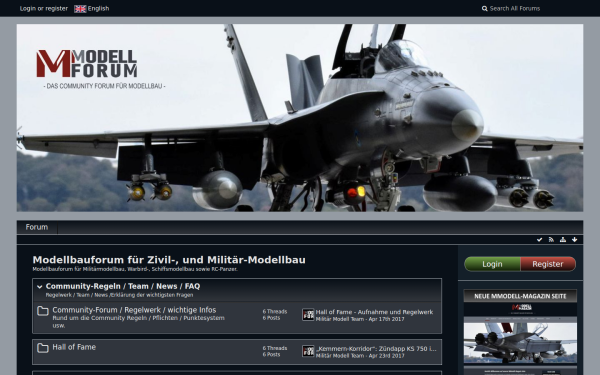Image resolution: width=600 pixels, height=375 pixels.
Task: Click Militär Modell Team - Apr 23rd 2017
Action: click(x=360, y=356)
